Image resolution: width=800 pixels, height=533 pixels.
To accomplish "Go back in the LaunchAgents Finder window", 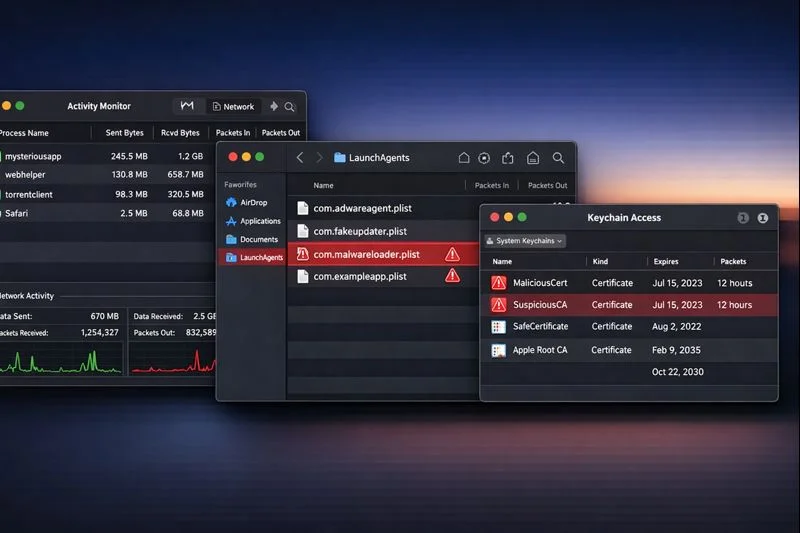I will coord(300,158).
